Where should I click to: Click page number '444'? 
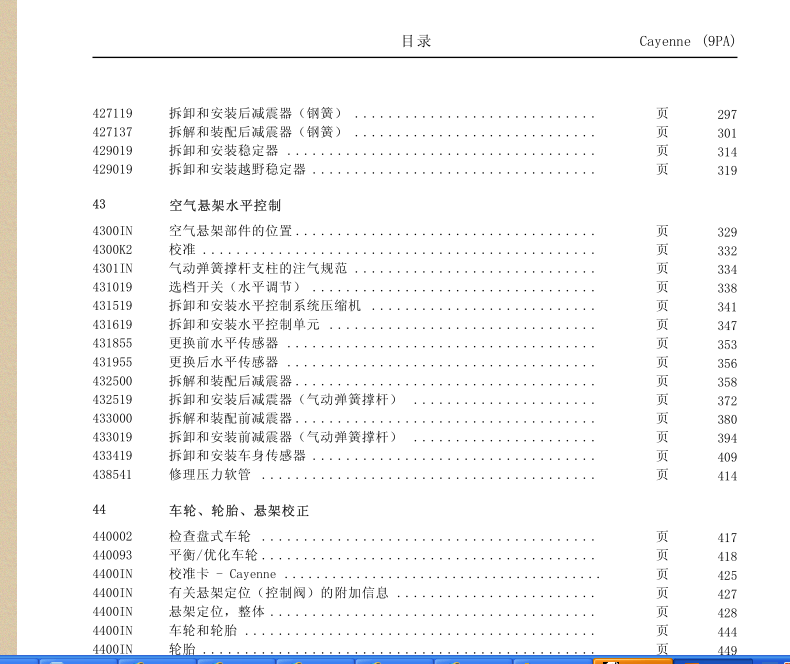click(x=727, y=632)
